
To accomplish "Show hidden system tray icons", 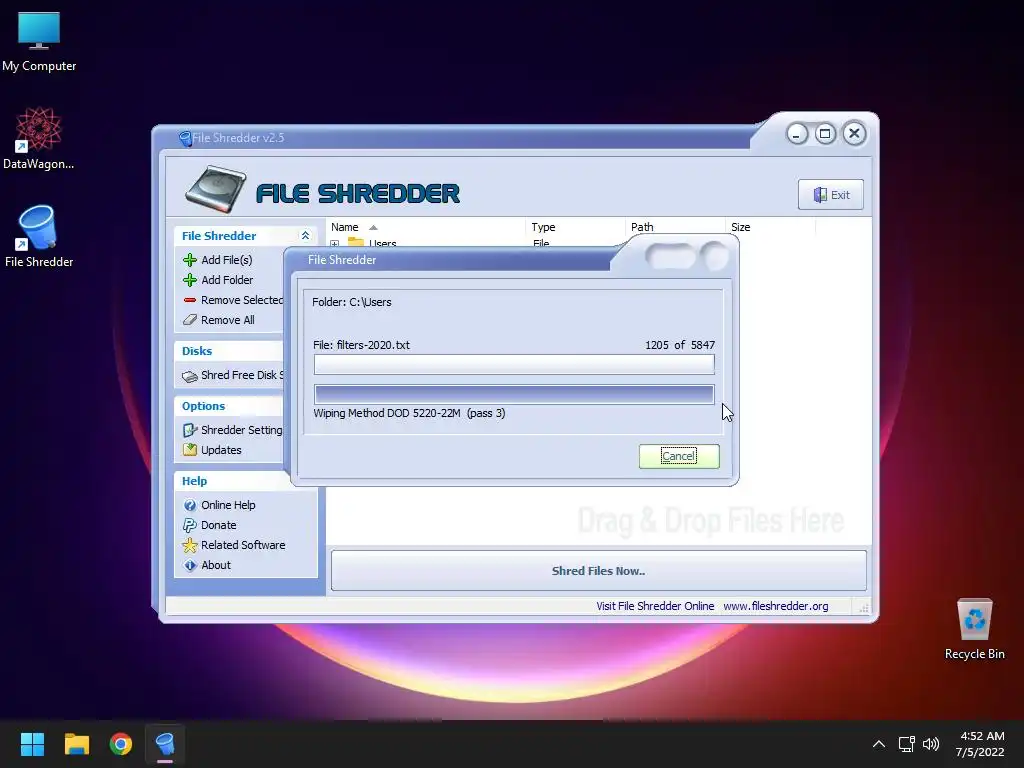I will tap(879, 744).
